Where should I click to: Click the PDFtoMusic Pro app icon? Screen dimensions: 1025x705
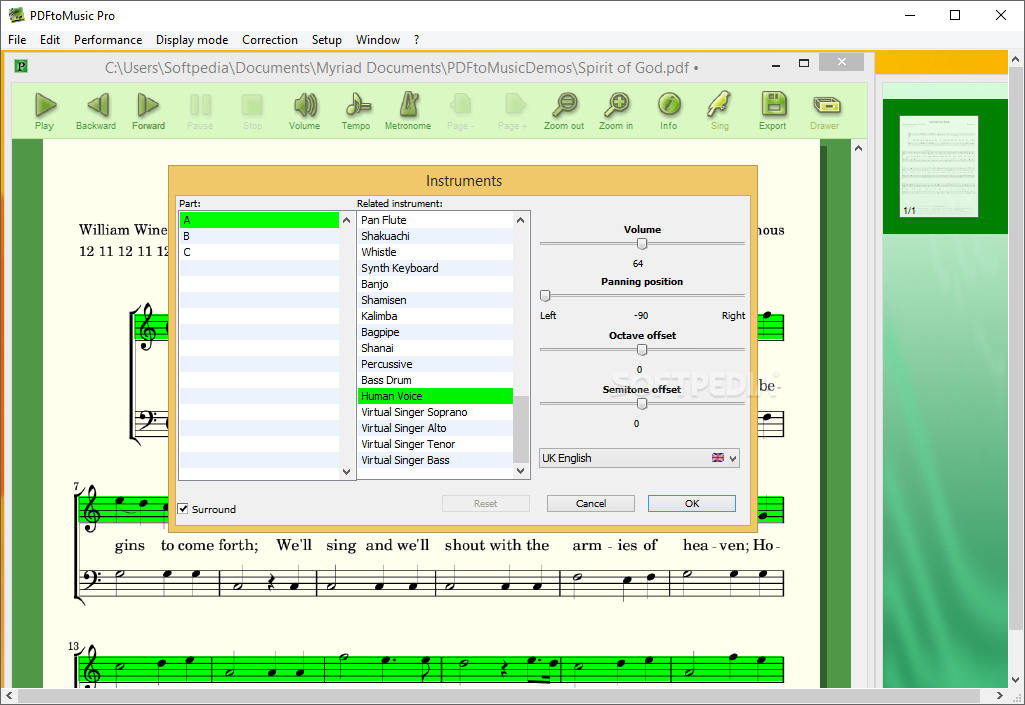(x=16, y=15)
